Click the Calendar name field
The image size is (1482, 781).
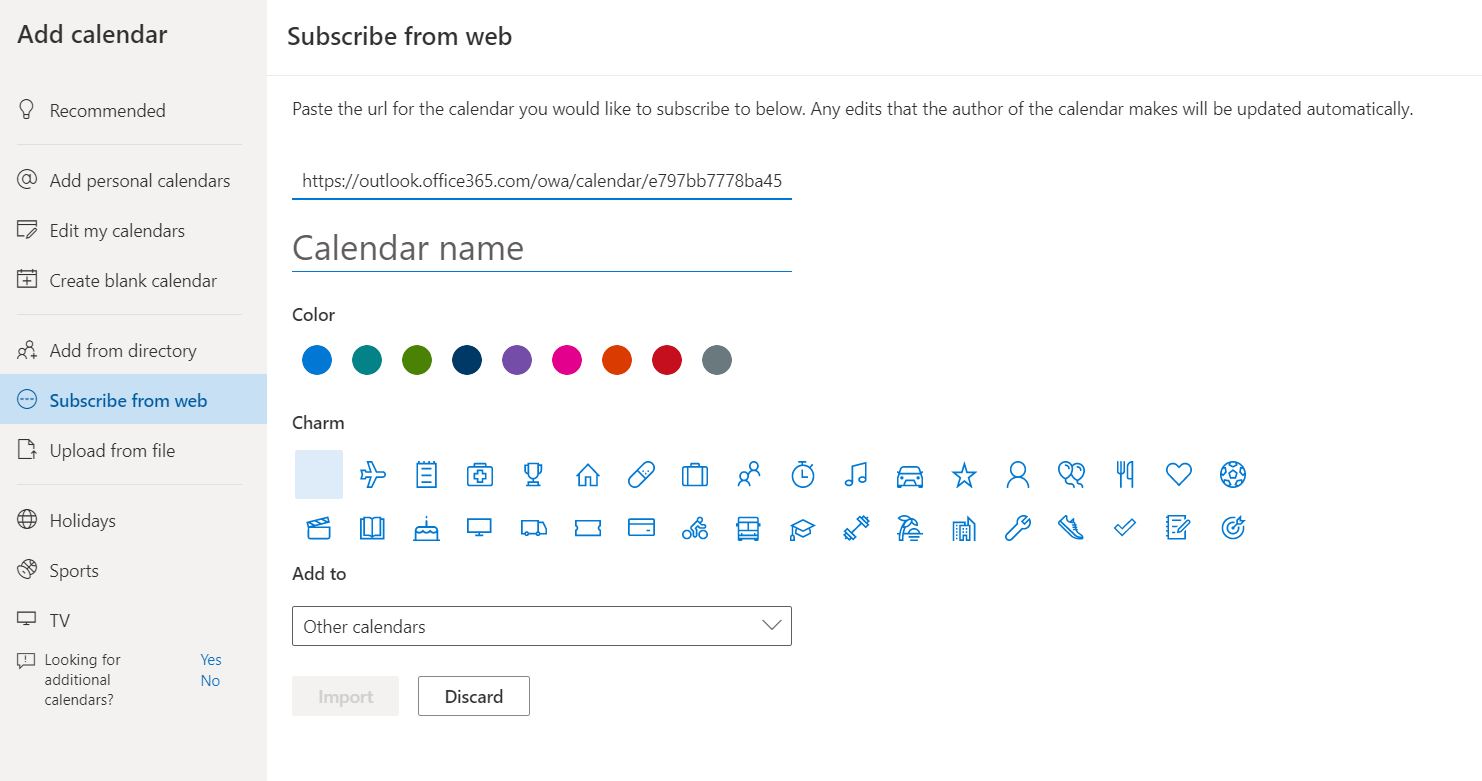(541, 249)
